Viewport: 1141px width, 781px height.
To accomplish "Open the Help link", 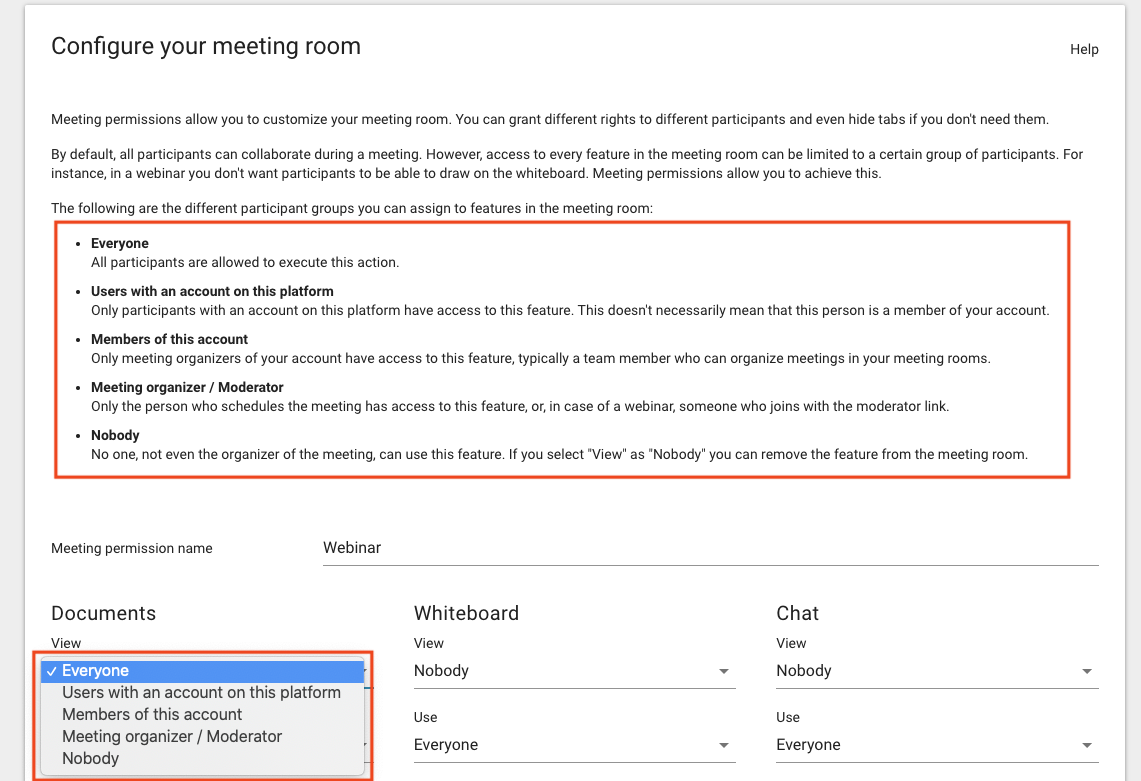I will (1084, 49).
